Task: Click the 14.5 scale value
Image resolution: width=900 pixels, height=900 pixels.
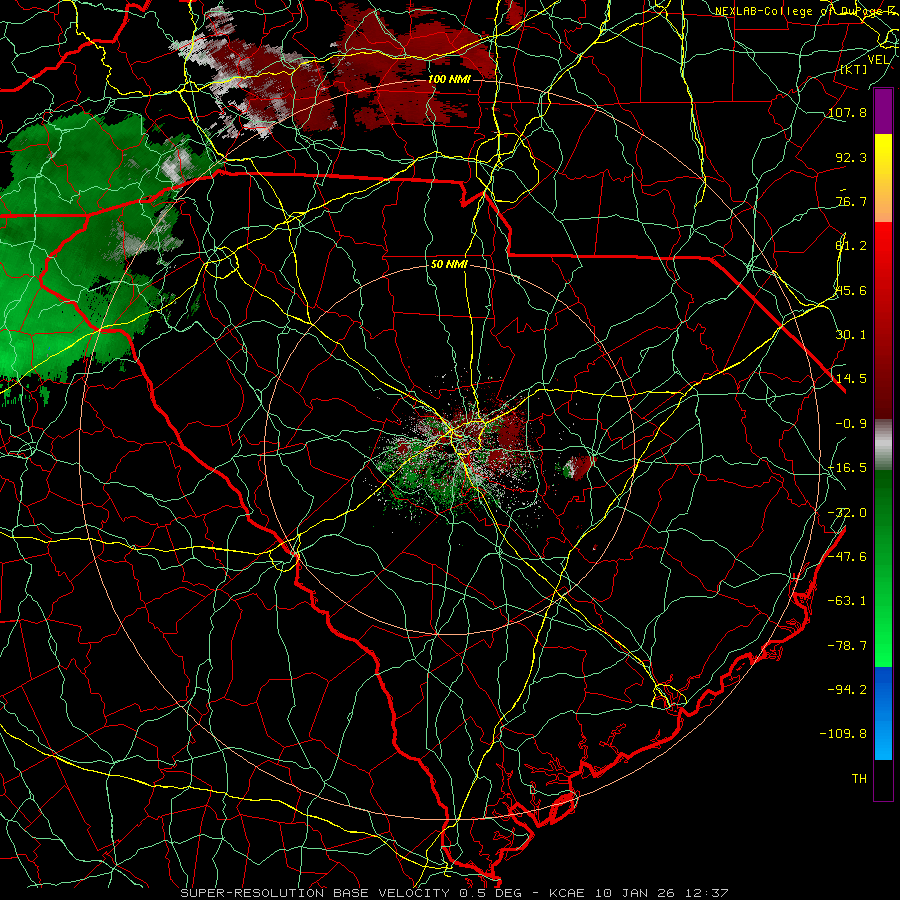Action: point(851,379)
